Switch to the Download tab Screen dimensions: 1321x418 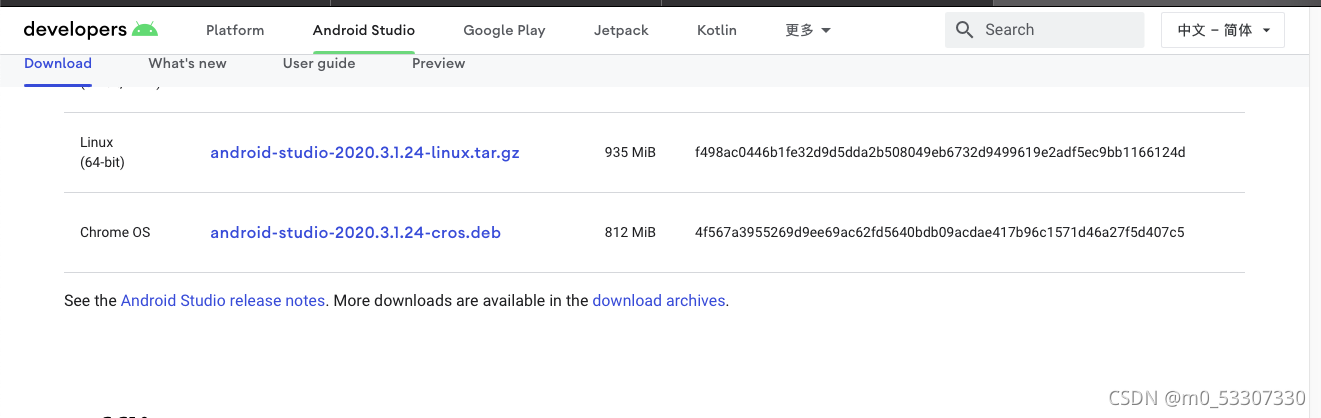pyautogui.click(x=58, y=63)
